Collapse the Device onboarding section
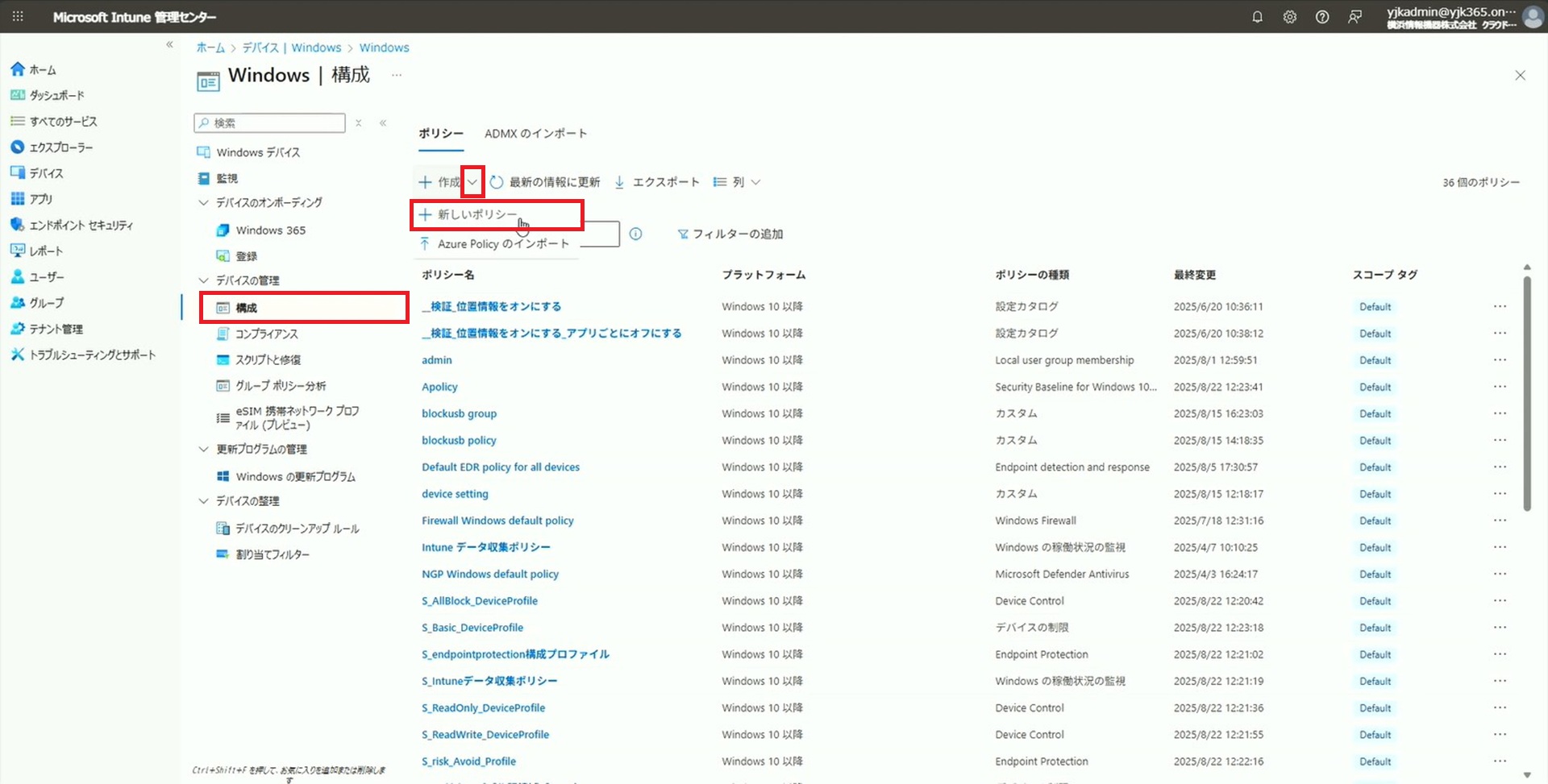The width and height of the screenshot is (1548, 784). (204, 203)
